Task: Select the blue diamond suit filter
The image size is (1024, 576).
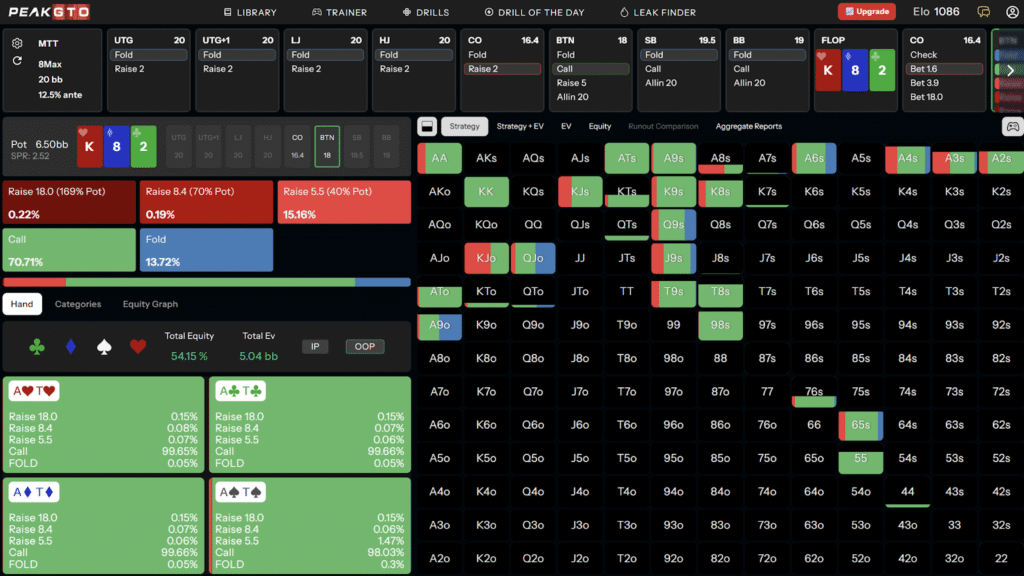Action: click(x=70, y=347)
